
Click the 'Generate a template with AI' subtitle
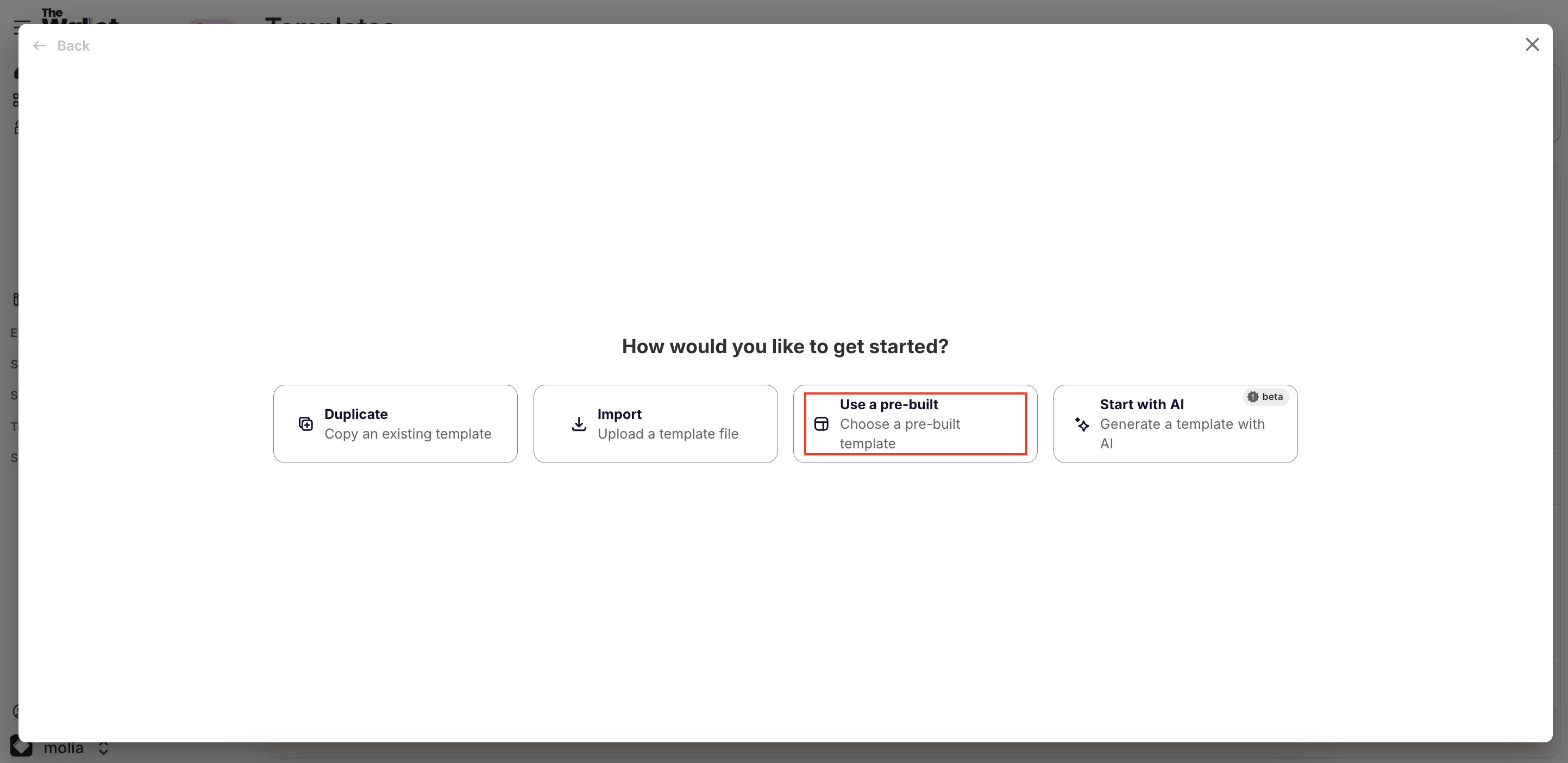tap(1182, 434)
